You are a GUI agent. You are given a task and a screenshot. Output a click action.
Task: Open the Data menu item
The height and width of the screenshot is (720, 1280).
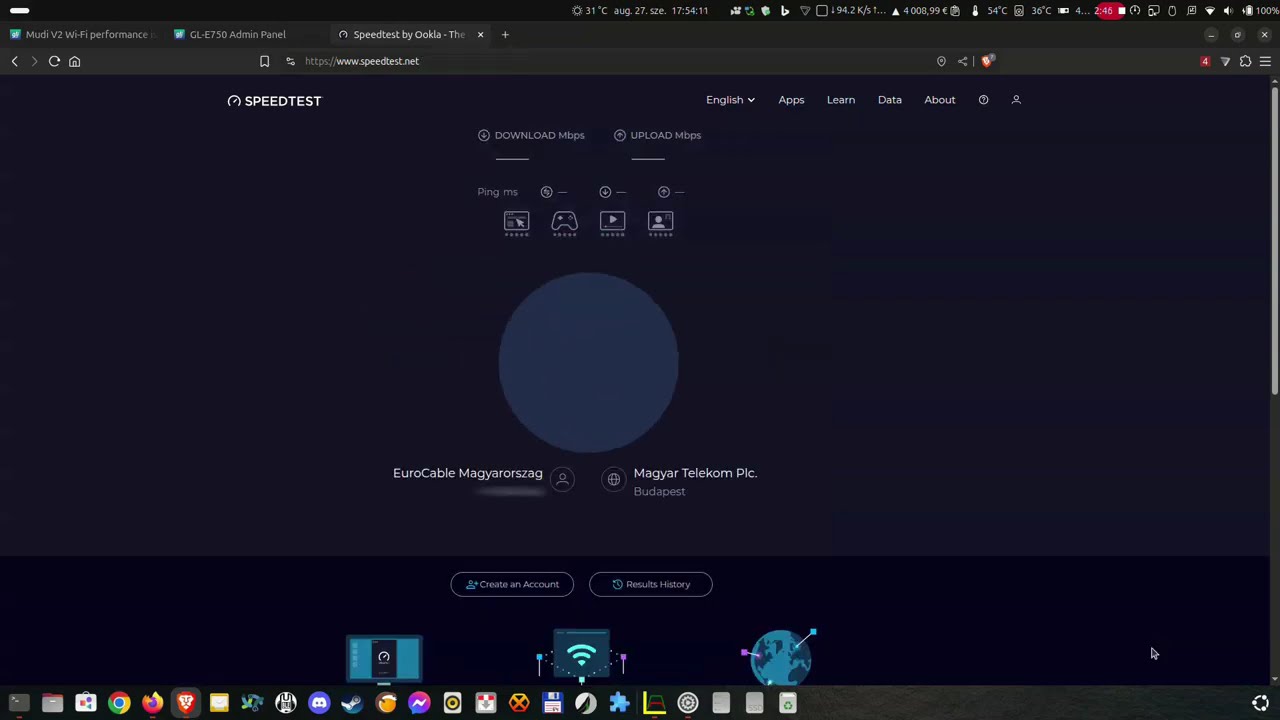(890, 100)
